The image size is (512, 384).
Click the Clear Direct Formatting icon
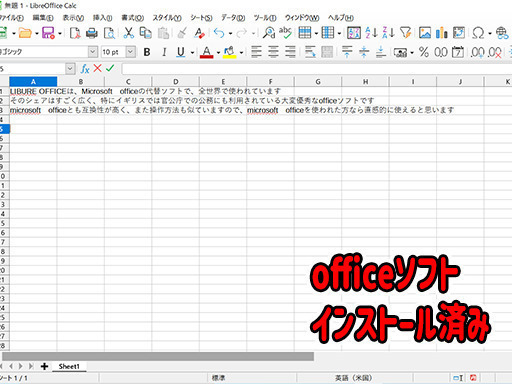pyautogui.click(x=199, y=33)
